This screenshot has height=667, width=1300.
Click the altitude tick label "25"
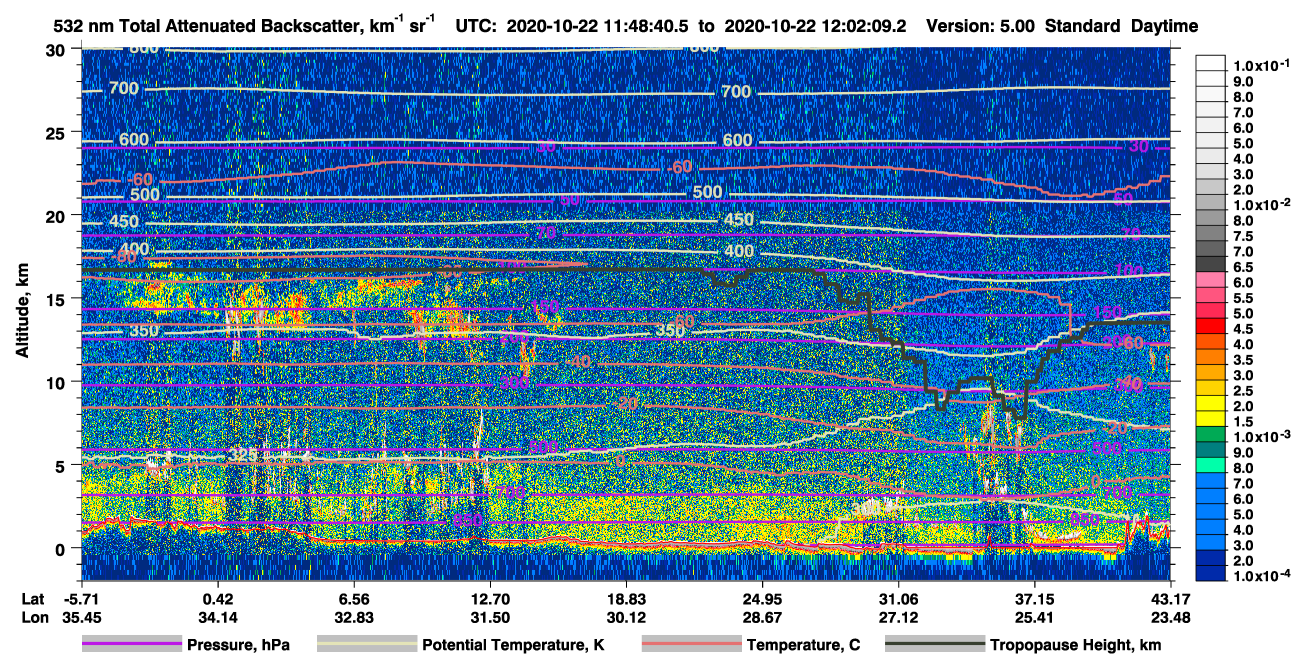(58, 133)
